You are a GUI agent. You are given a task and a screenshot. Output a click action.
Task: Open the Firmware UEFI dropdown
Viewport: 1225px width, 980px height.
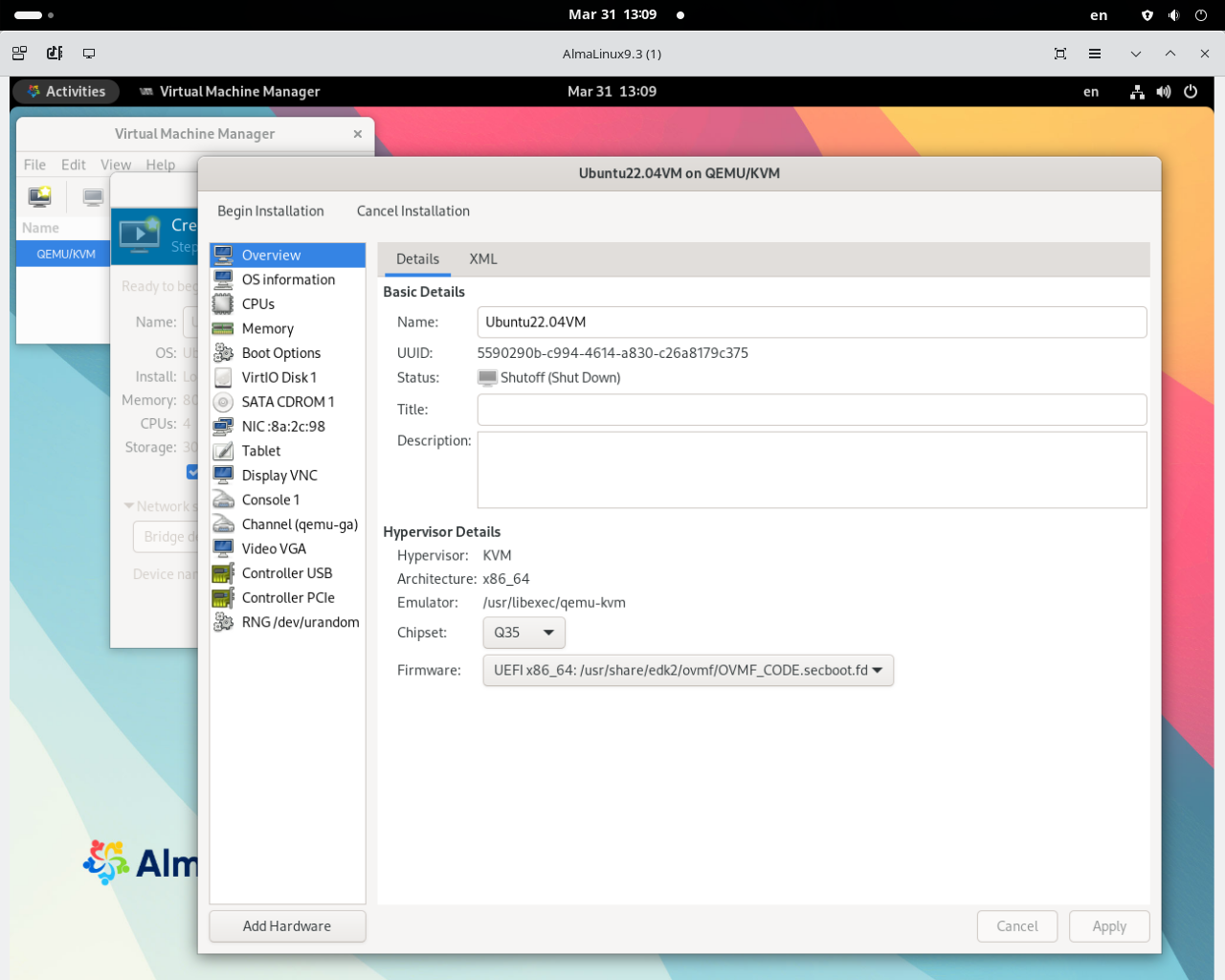(x=688, y=670)
